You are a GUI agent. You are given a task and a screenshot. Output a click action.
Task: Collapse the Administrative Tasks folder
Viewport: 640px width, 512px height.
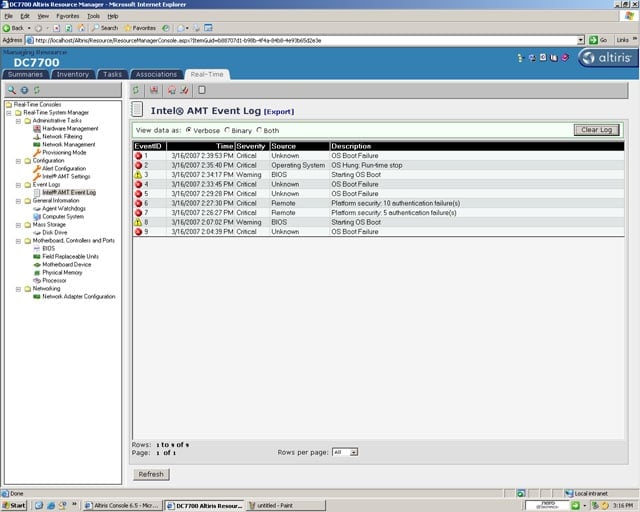point(18,121)
